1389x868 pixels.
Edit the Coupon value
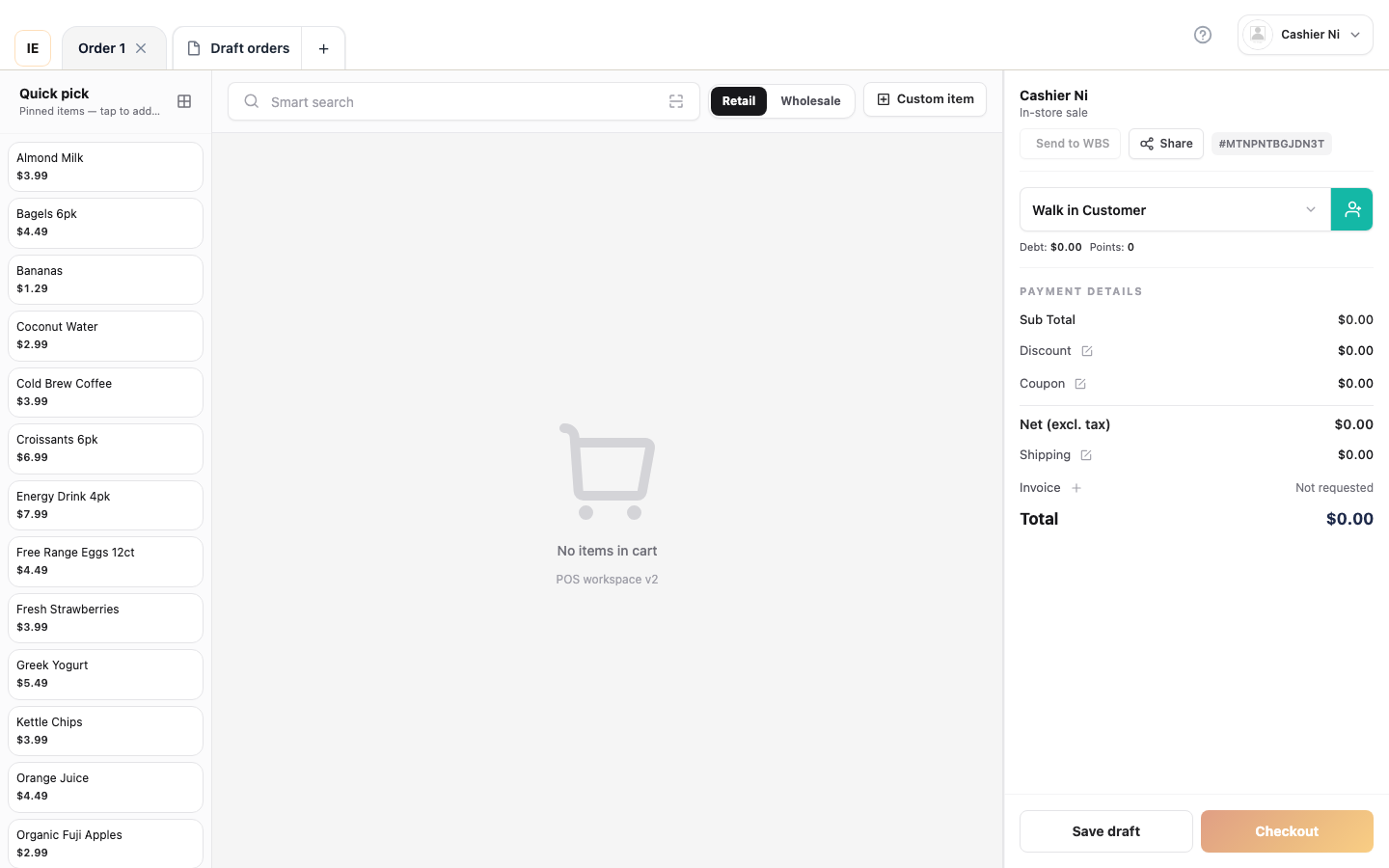(1080, 384)
